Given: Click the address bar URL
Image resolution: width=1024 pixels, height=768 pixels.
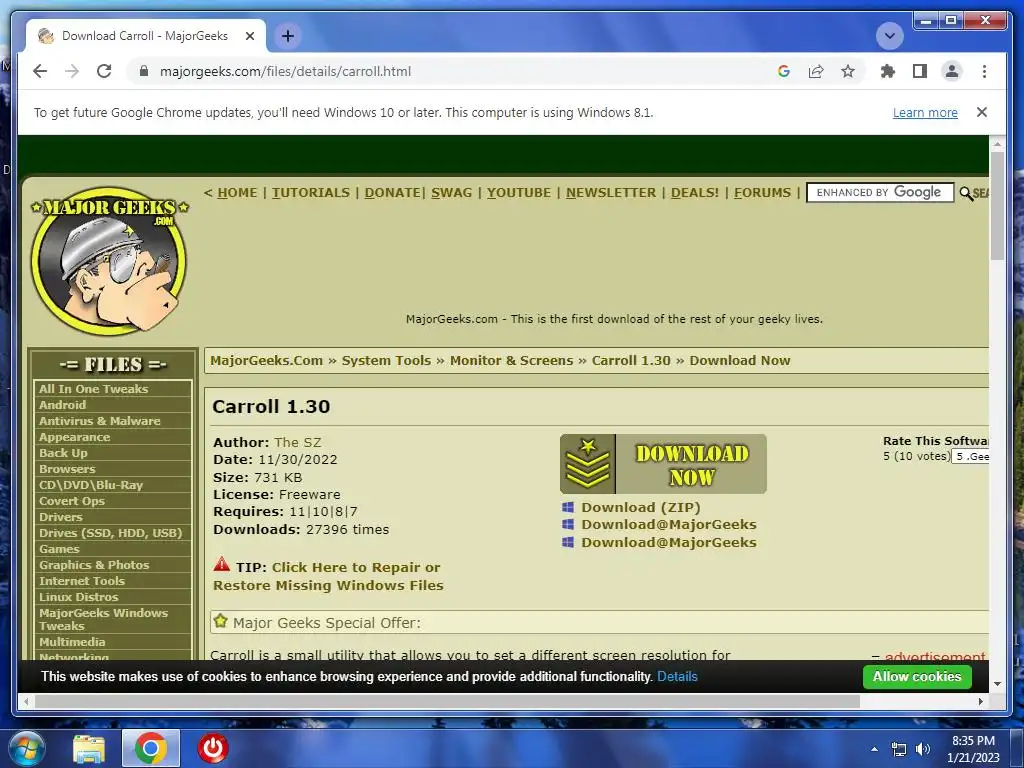Looking at the screenshot, I should [285, 71].
